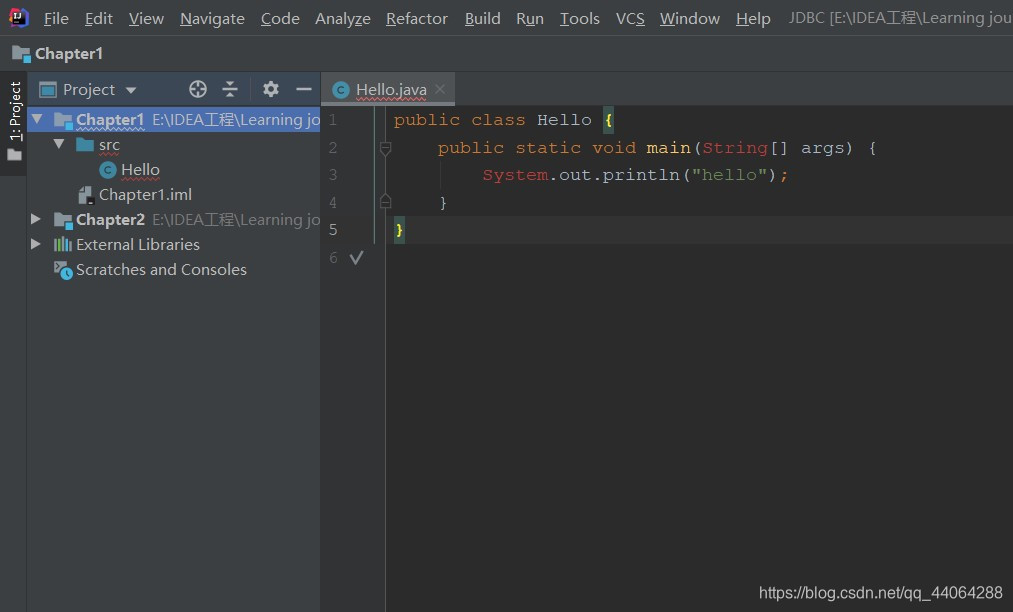This screenshot has height=612, width=1013.
Task: Click Chapter1 breadcrumb in navigation bar
Action: point(68,54)
